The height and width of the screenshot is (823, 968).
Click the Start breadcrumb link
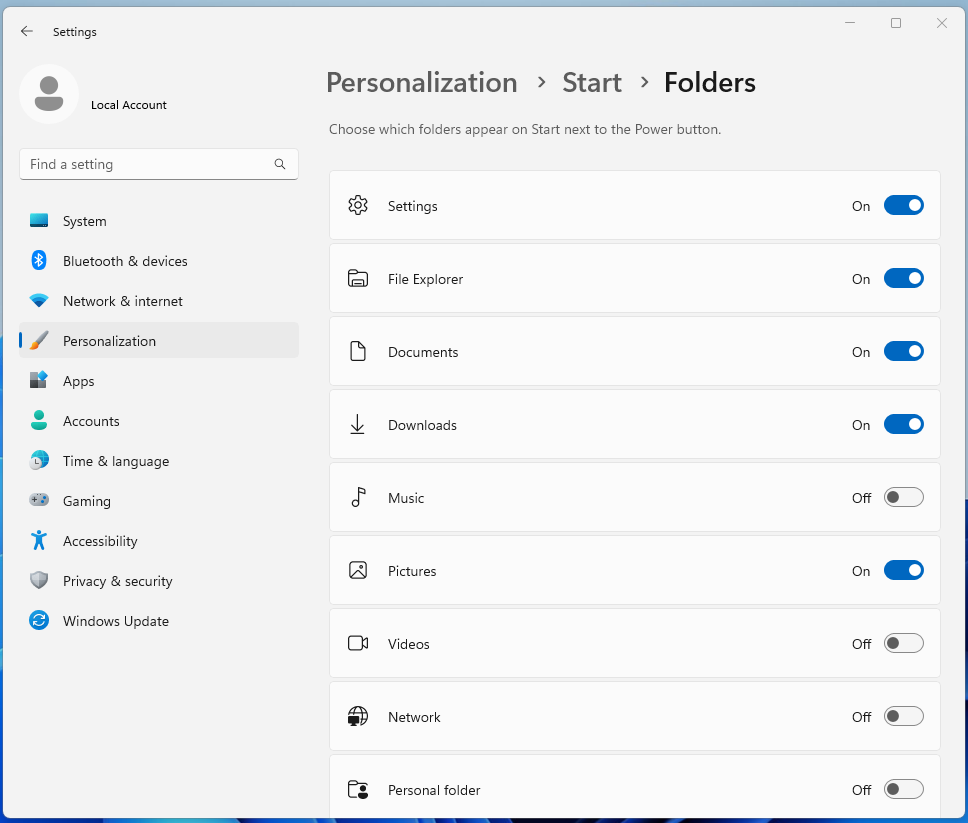pyautogui.click(x=592, y=82)
